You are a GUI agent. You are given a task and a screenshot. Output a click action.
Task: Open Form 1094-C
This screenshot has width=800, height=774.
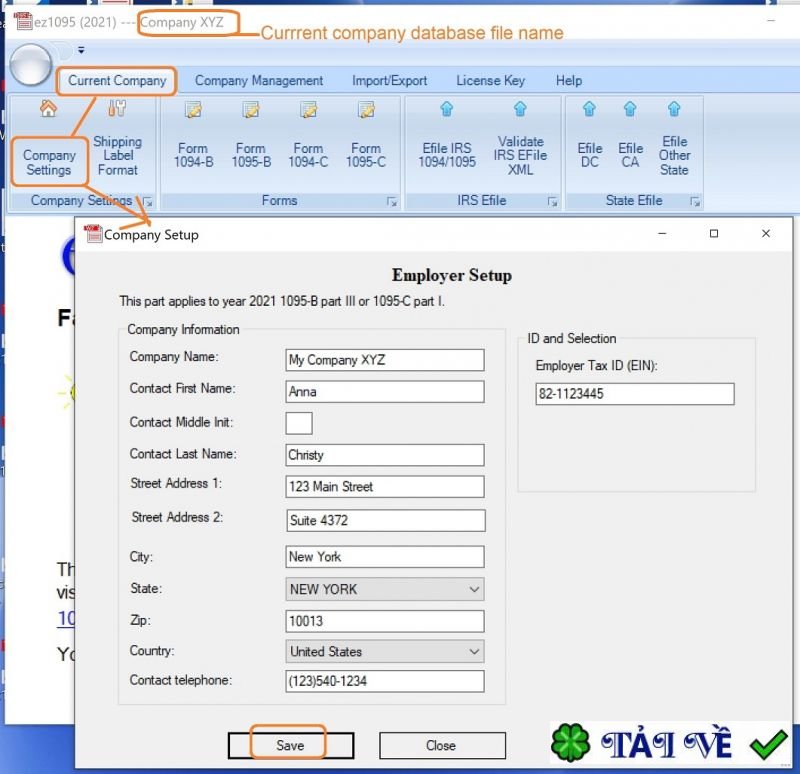point(309,142)
